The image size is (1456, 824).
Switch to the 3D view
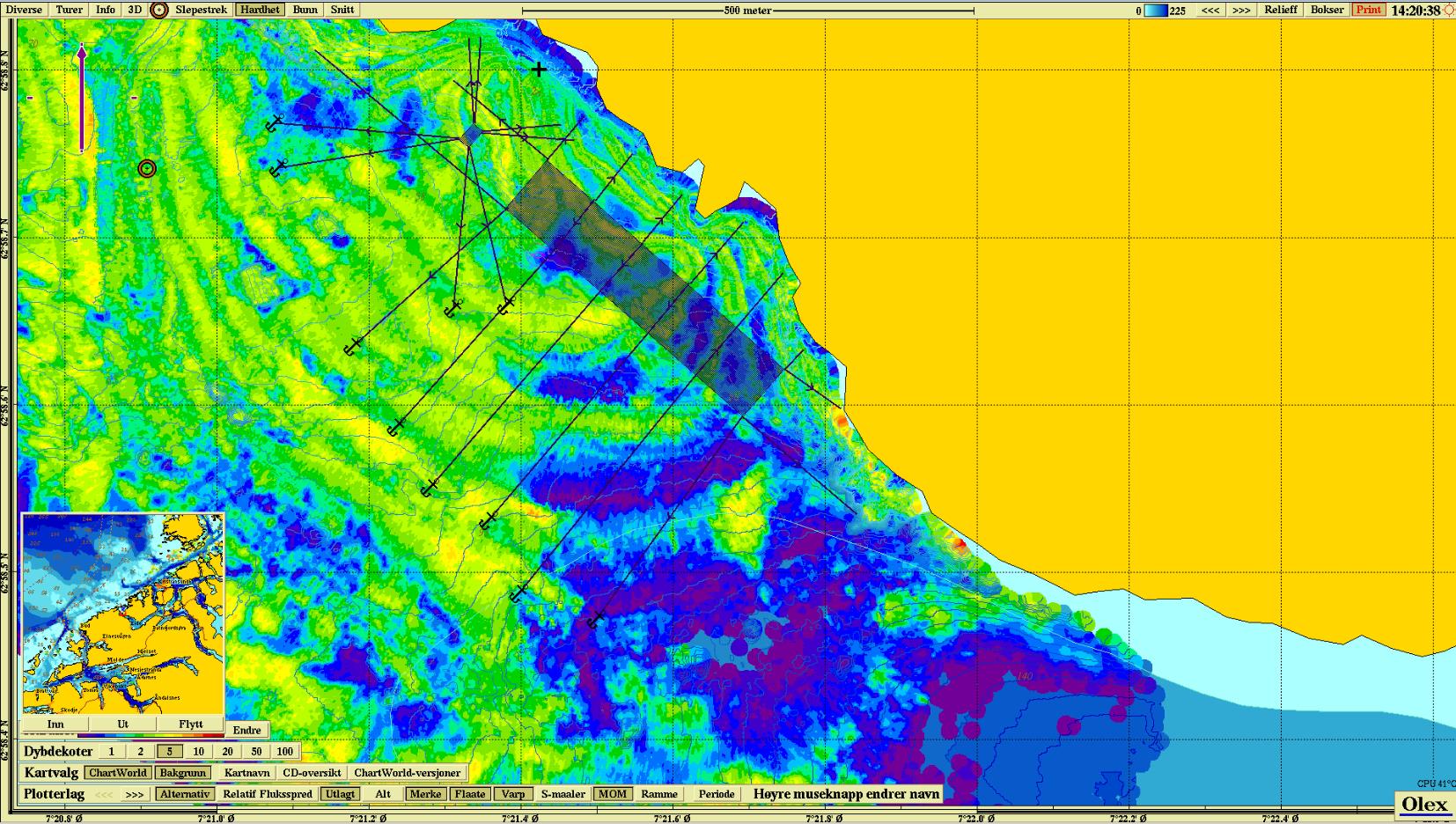pos(134,10)
